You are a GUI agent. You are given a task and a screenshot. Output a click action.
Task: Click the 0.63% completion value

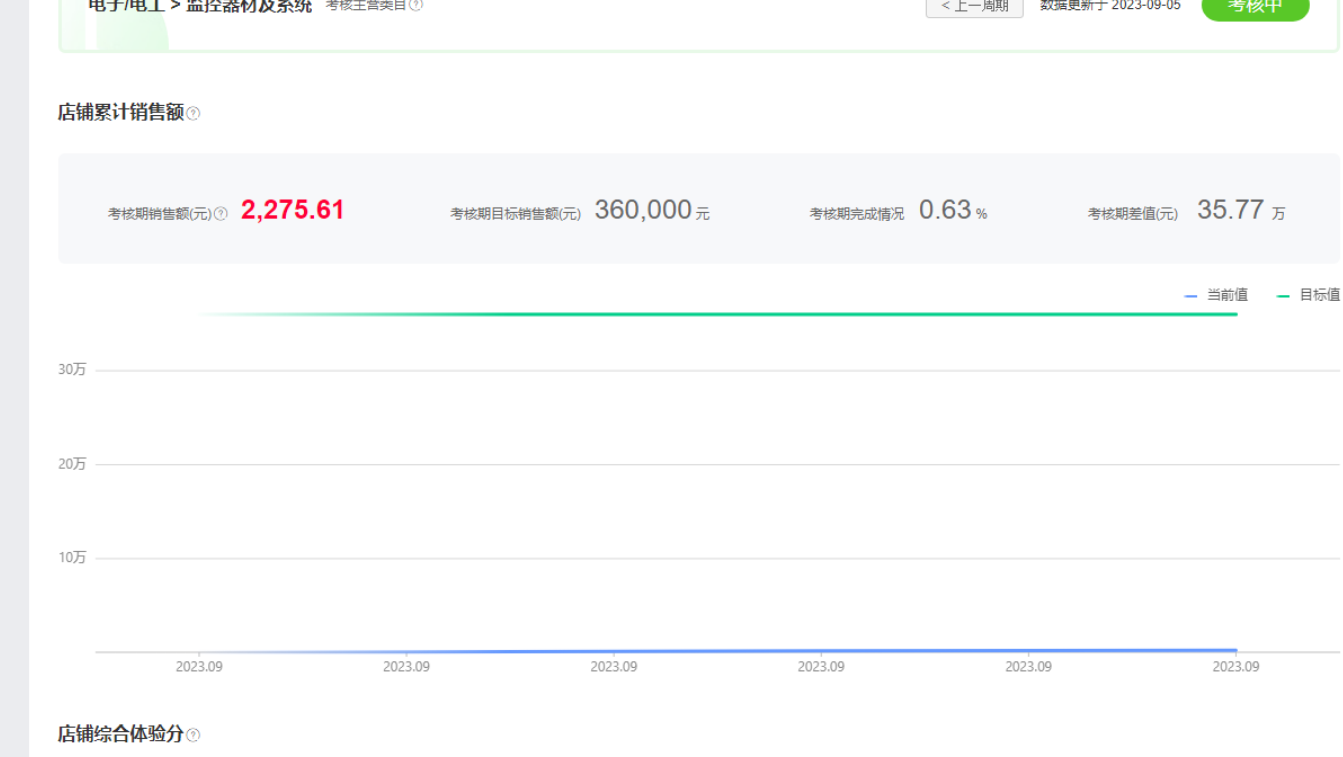pyautogui.click(x=945, y=210)
